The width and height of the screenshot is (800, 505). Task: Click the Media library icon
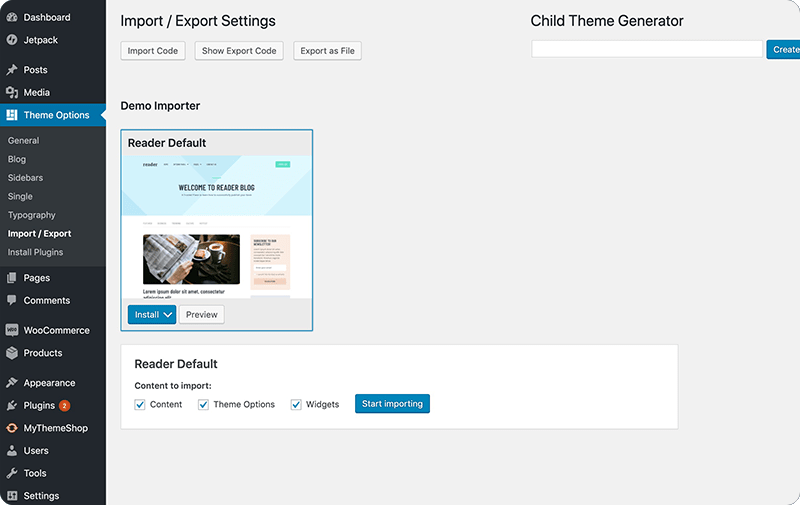12,92
